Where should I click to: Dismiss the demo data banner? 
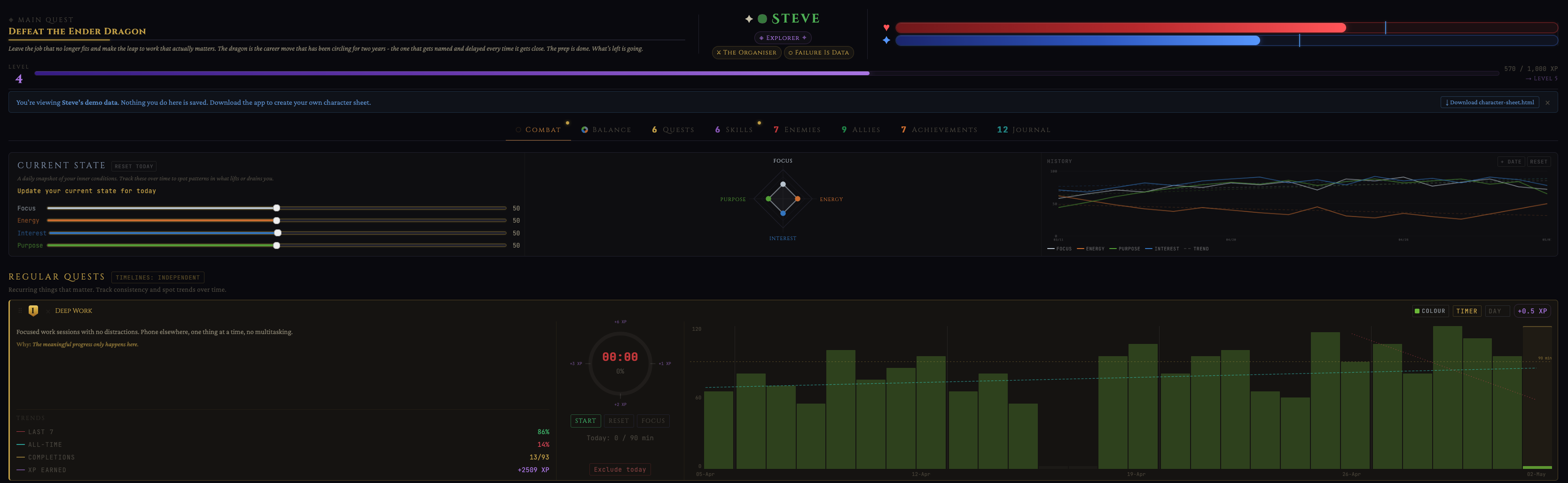[x=1547, y=102]
